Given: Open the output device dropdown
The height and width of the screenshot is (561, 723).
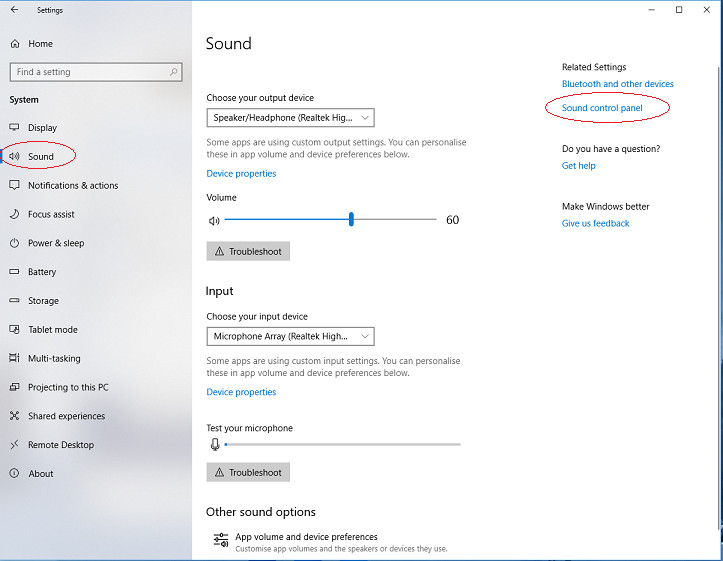Looking at the screenshot, I should [x=290, y=118].
